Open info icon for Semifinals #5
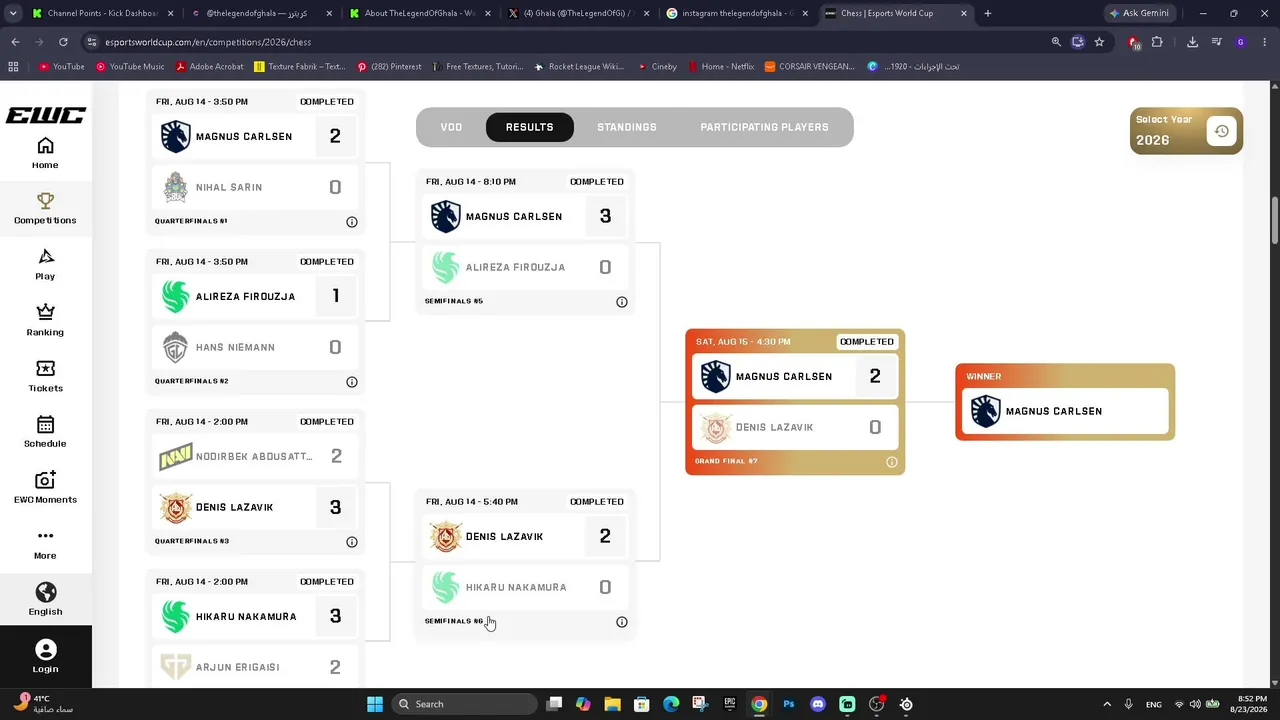This screenshot has width=1280, height=720. (622, 302)
